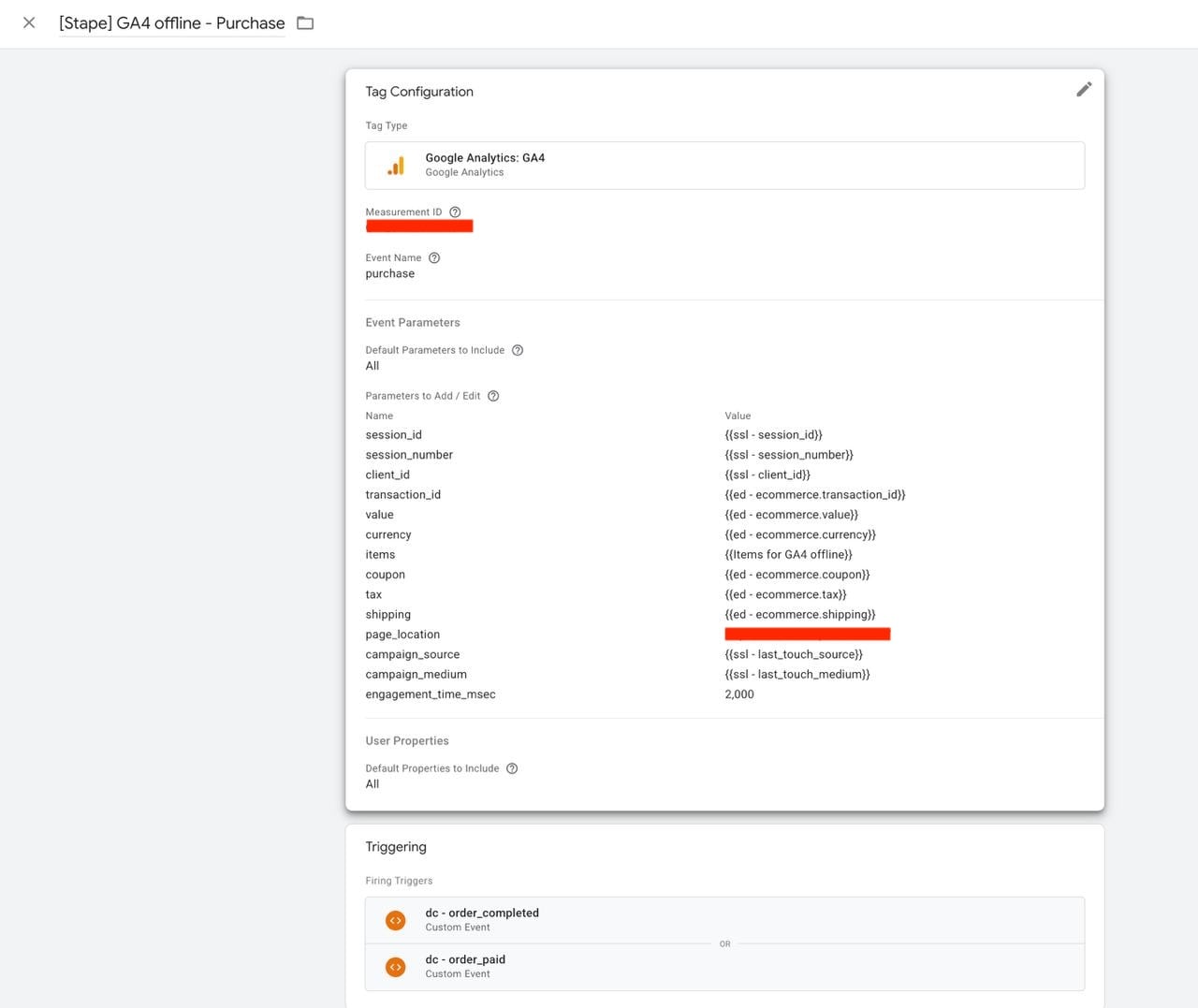Click the session_number parameter name

(x=409, y=455)
